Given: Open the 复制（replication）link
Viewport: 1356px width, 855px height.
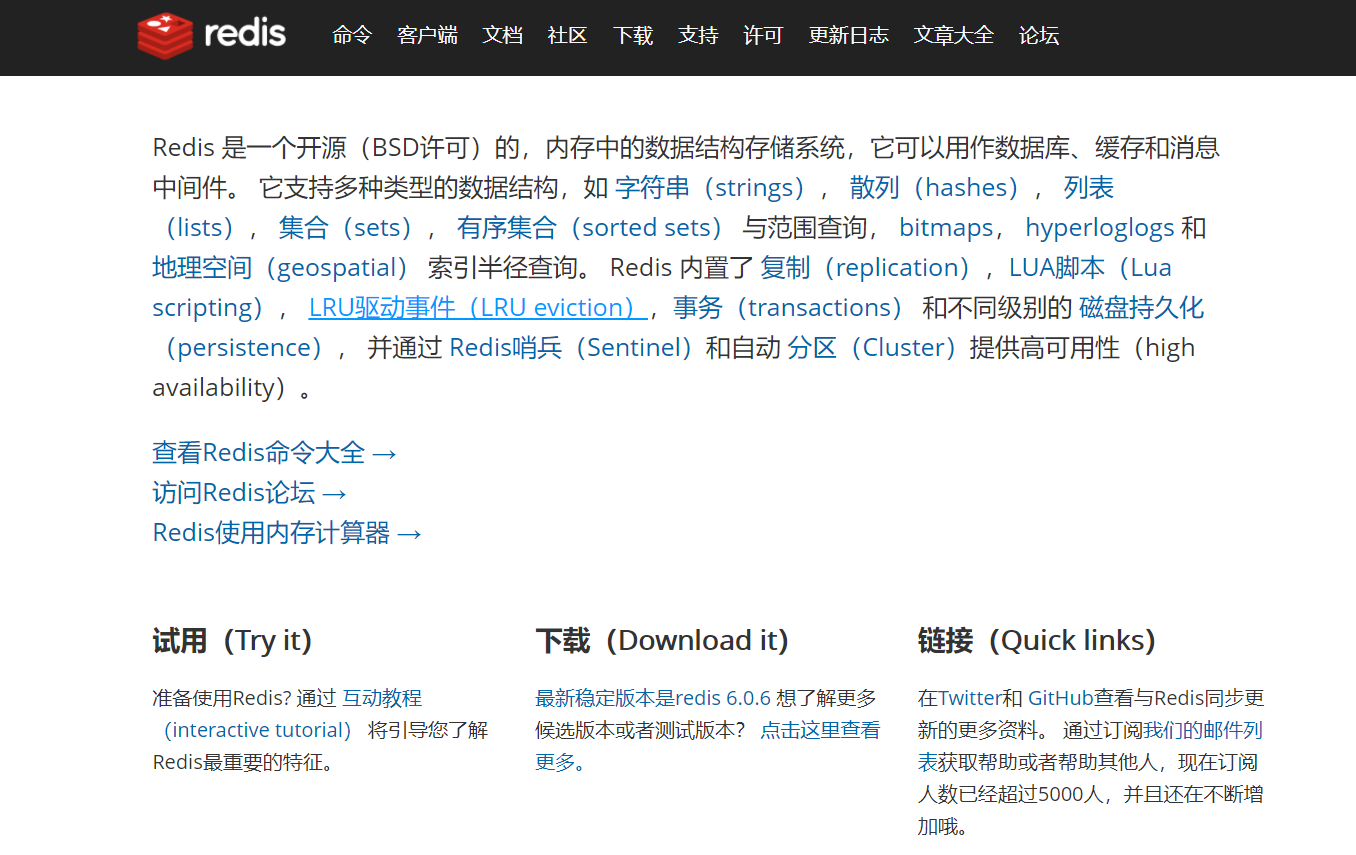Looking at the screenshot, I should click(871, 268).
